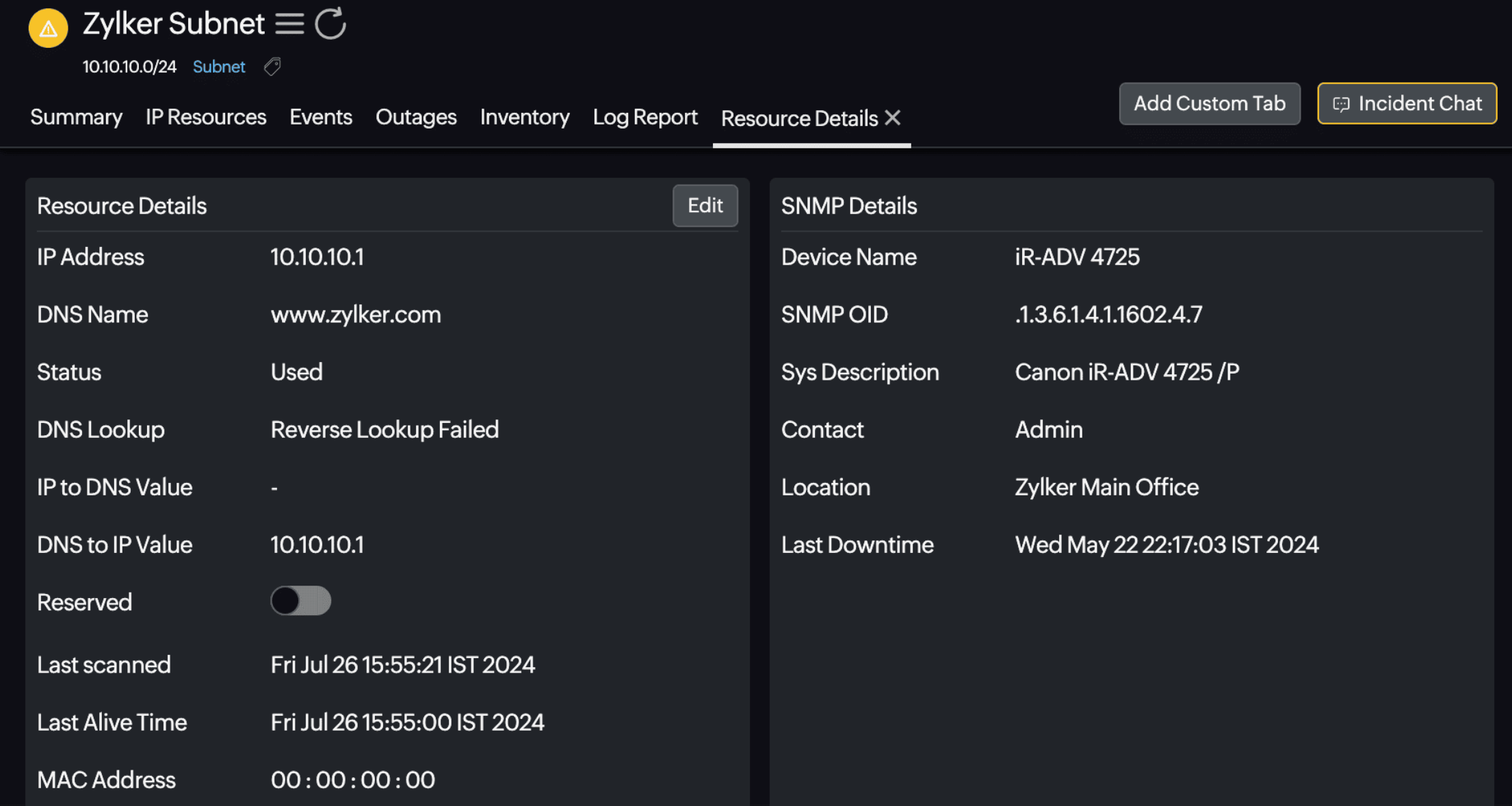Follow the blue Subnet link
This screenshot has width=1512, height=806.
click(218, 66)
